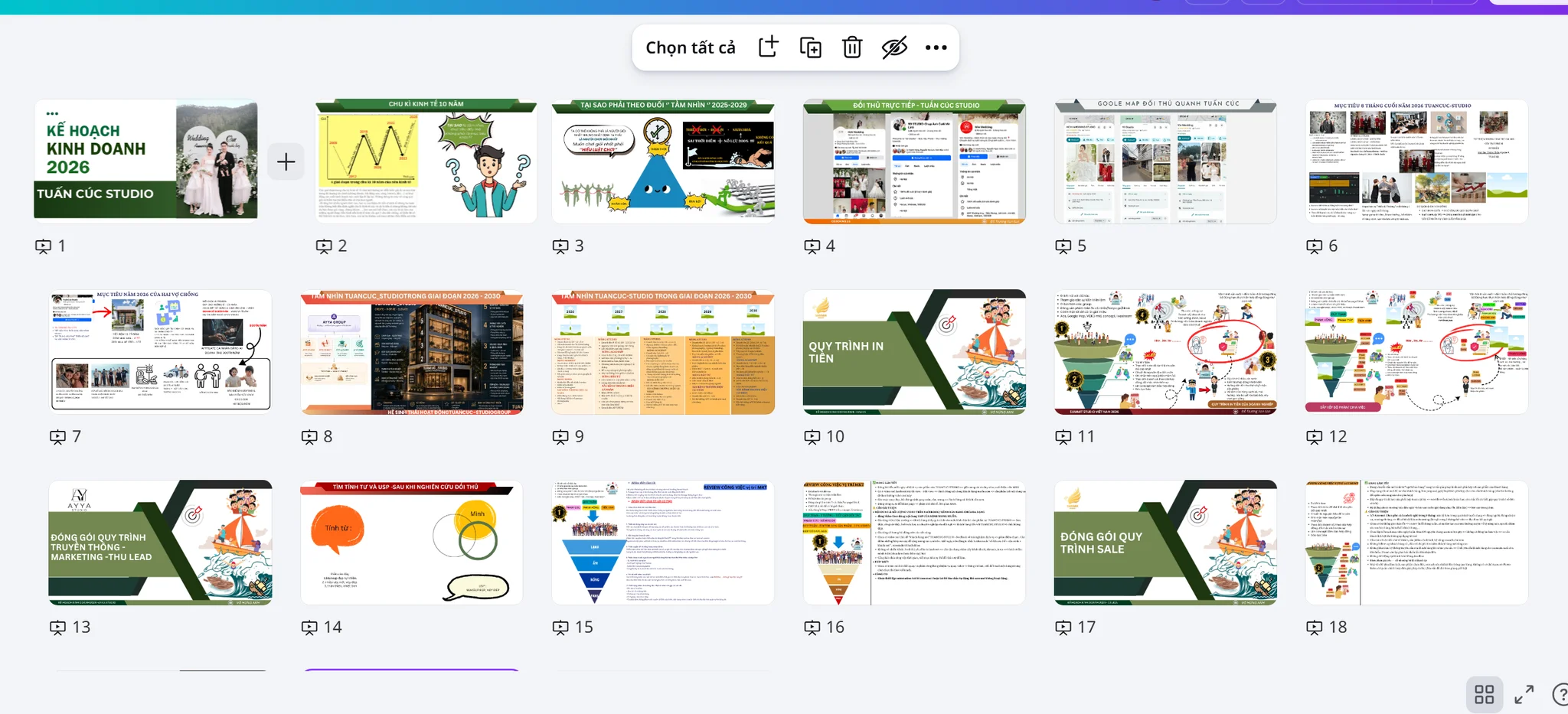Click the notes icon under slide 3
This screenshot has width=1568, height=714.
tap(560, 246)
